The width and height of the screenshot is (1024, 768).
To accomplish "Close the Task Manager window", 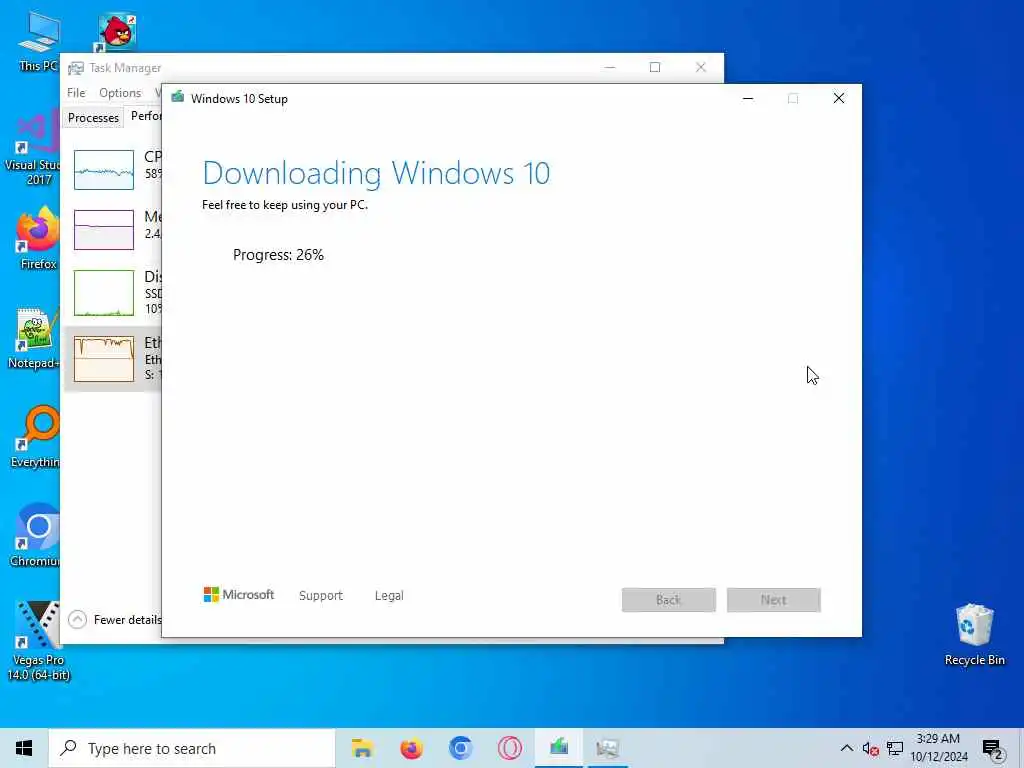I will 701,67.
